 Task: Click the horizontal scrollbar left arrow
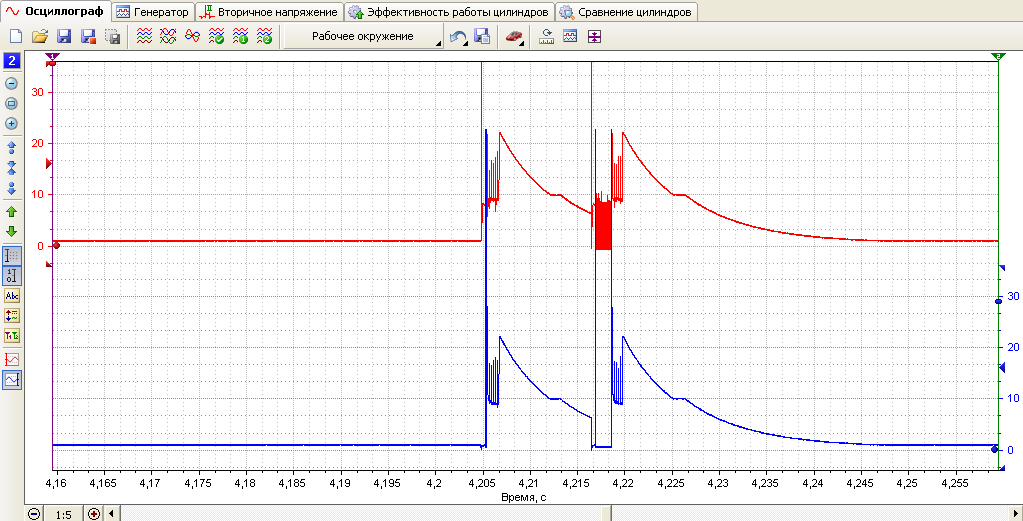point(110,514)
